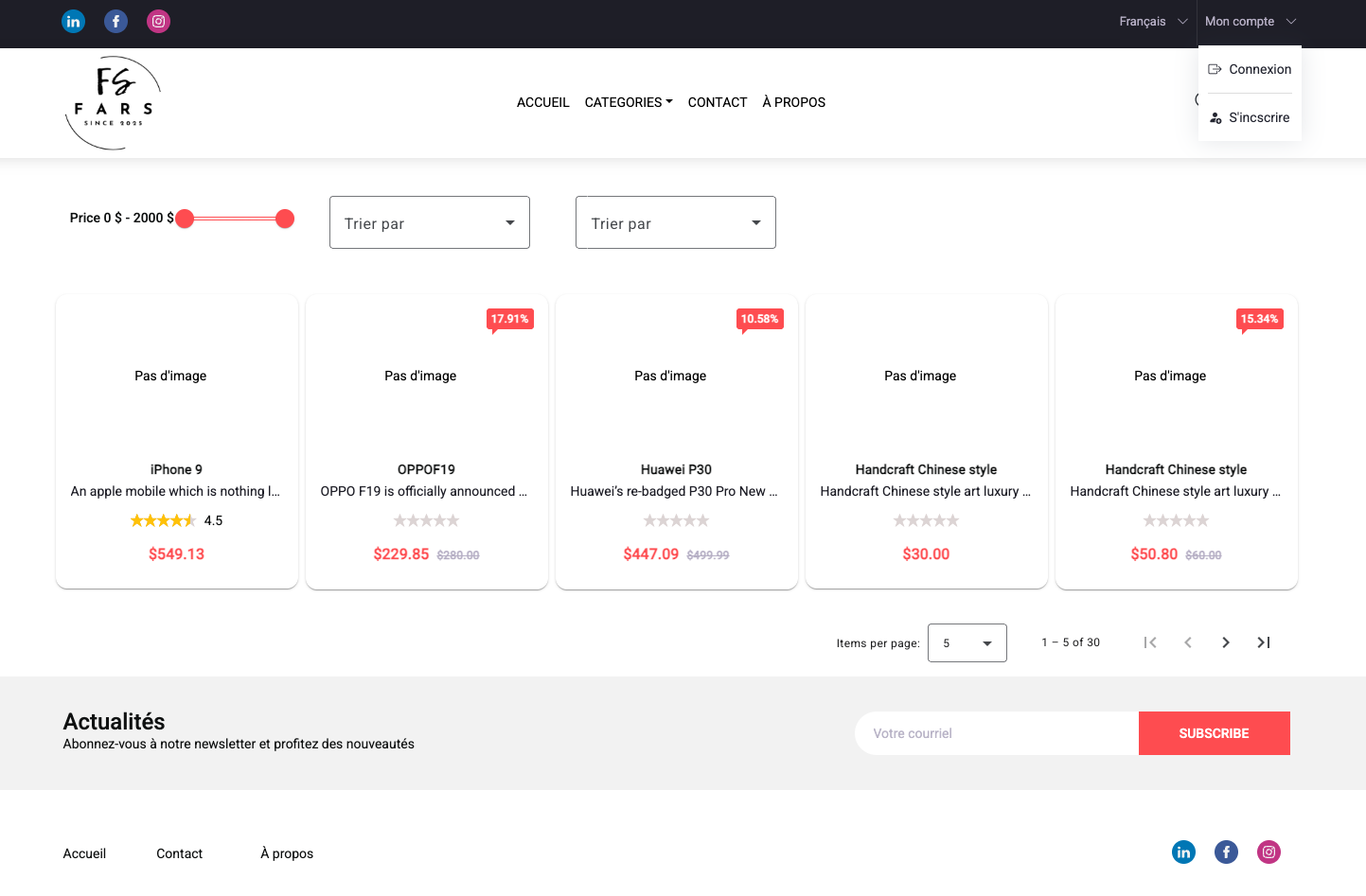Open the LinkedIn icon in top bar
The width and height of the screenshot is (1366, 896).
(73, 21)
